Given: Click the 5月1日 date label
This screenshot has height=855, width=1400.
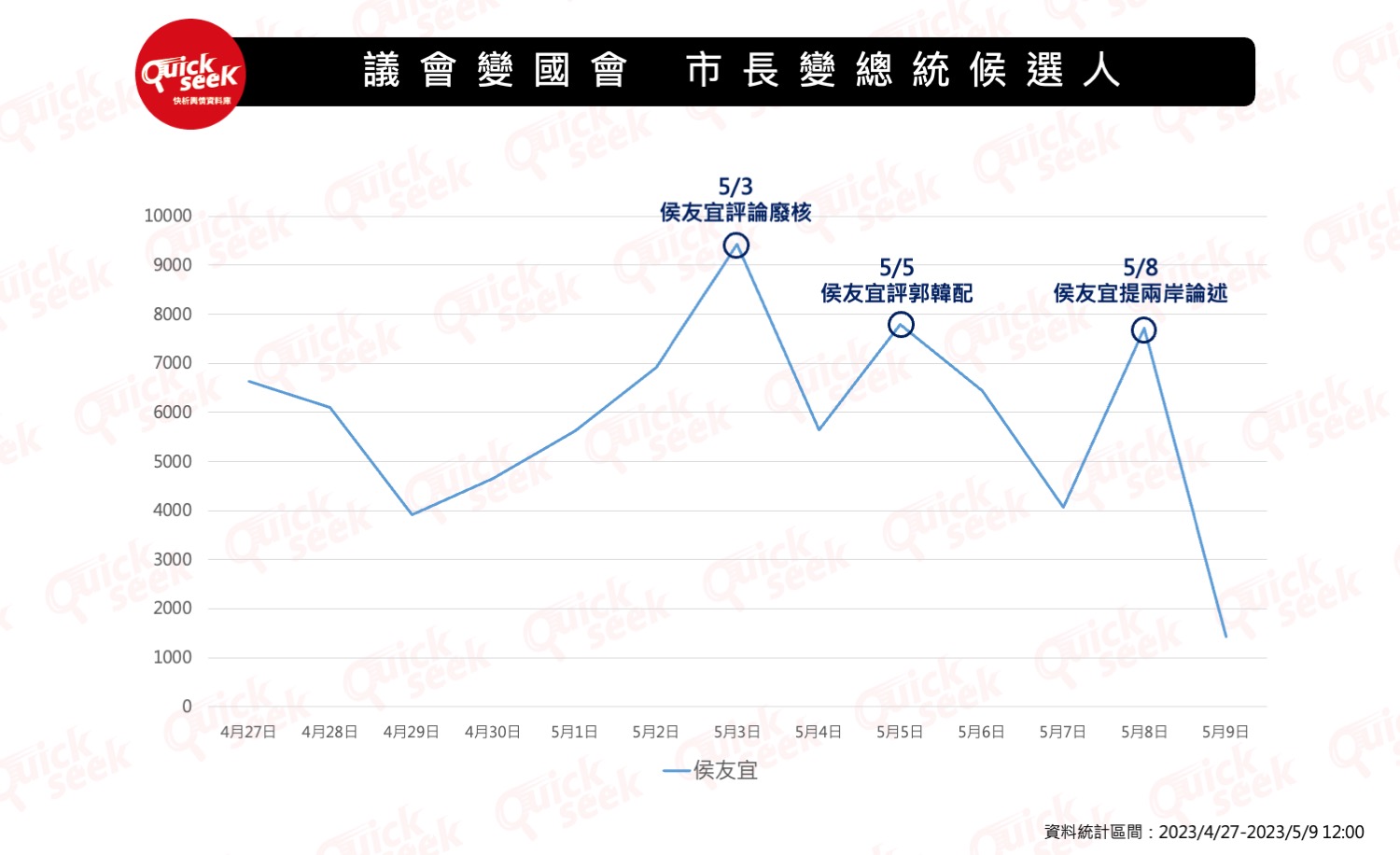Looking at the screenshot, I should click(574, 732).
